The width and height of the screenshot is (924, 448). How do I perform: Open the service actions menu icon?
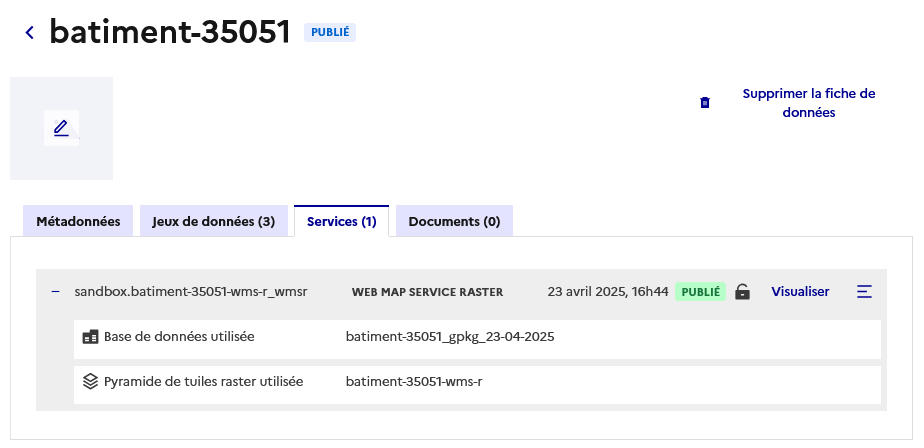point(864,292)
